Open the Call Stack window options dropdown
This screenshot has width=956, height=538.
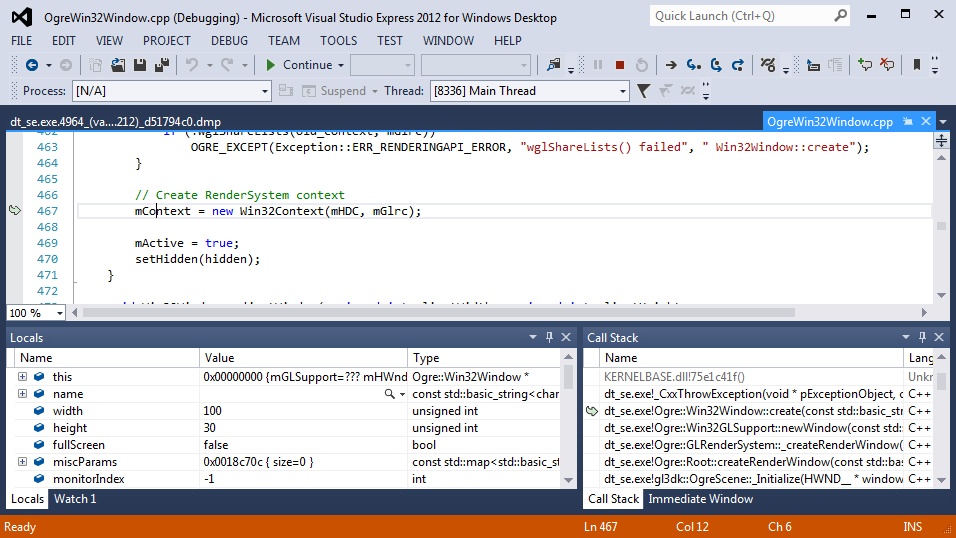tap(906, 337)
